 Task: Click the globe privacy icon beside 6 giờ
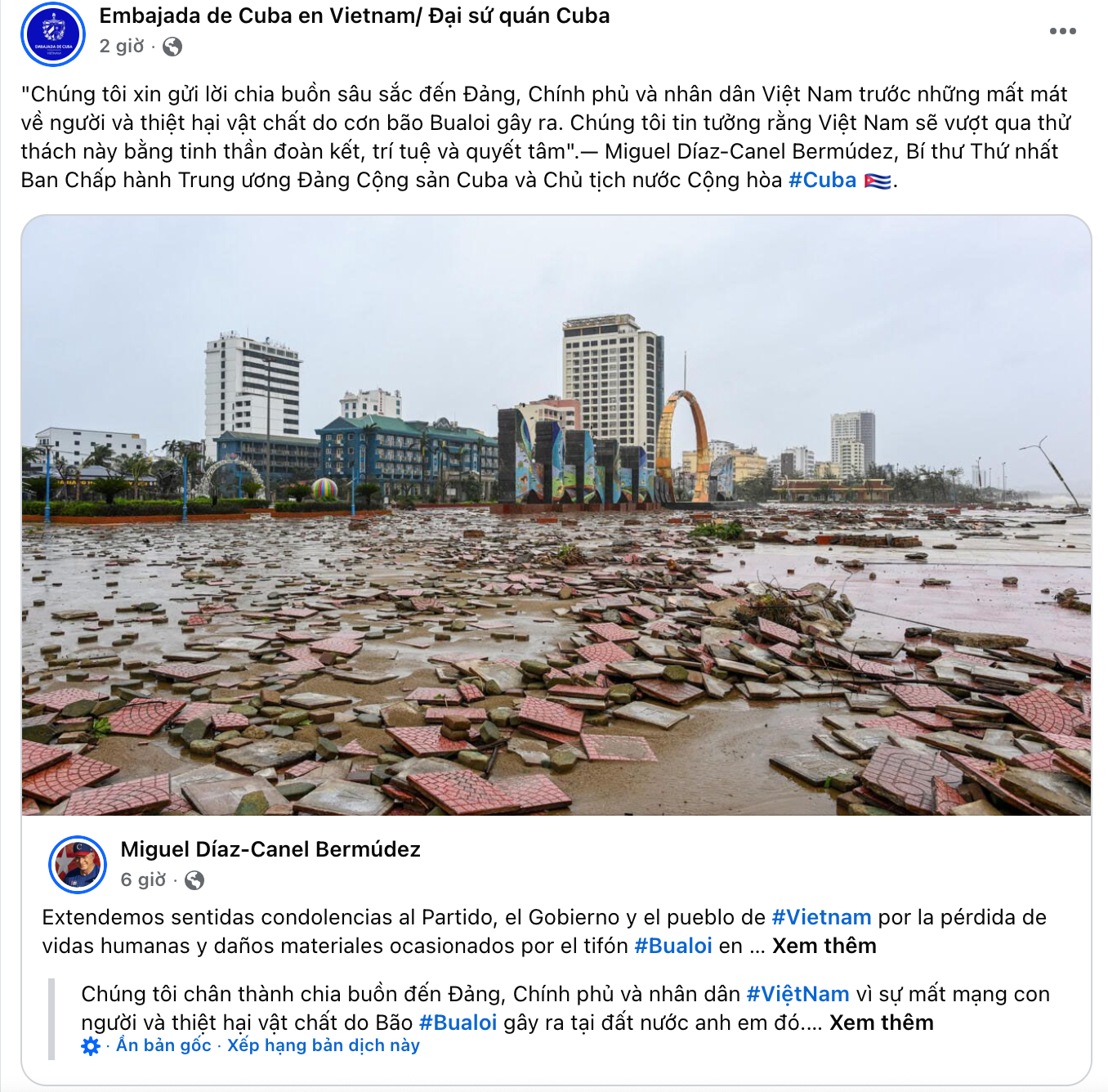click(x=194, y=880)
